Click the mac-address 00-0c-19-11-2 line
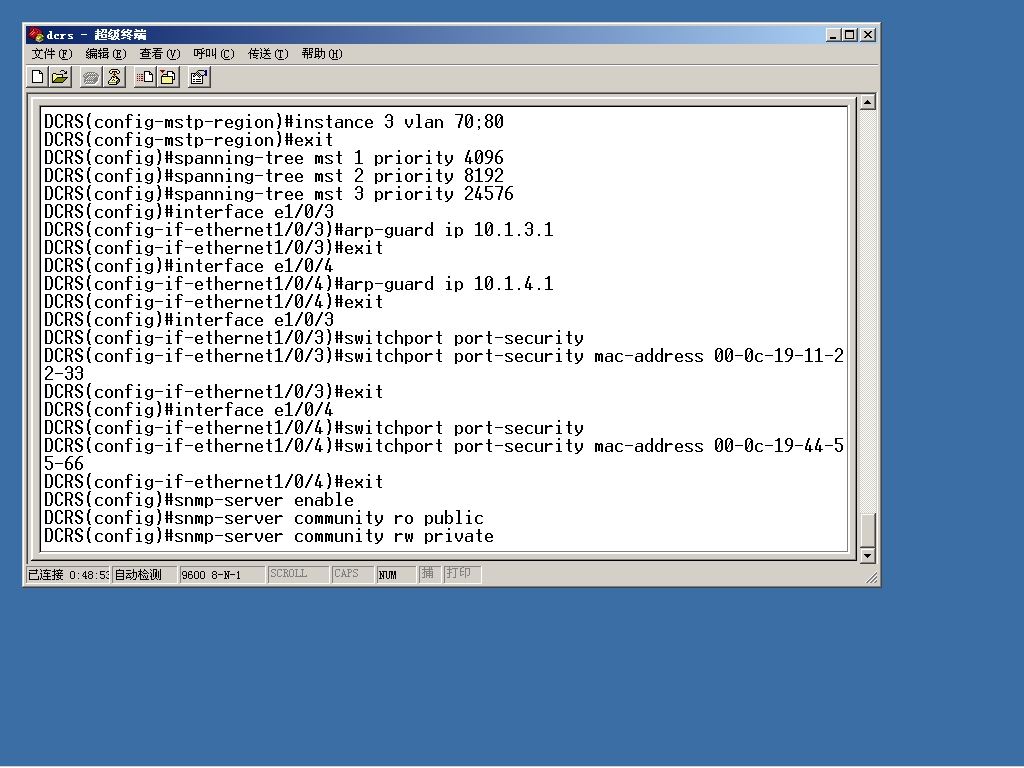The height and width of the screenshot is (768, 1024). [x=444, y=356]
